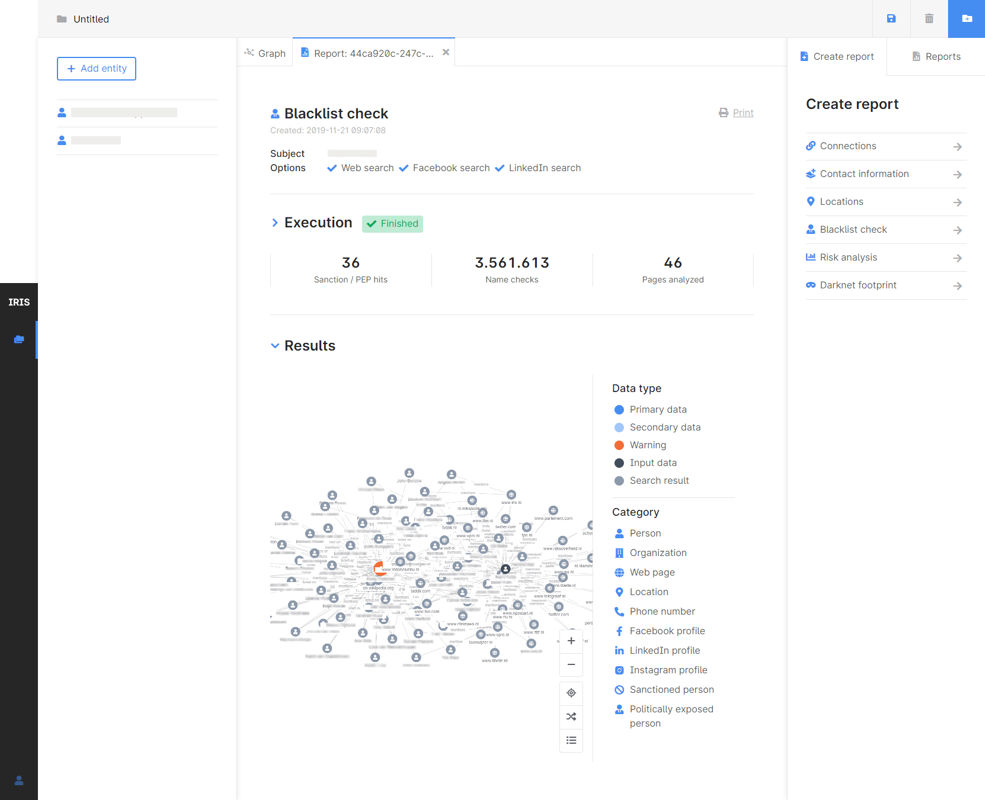Toggle LinkedIn search option checkmark
The image size is (985, 800).
point(499,168)
